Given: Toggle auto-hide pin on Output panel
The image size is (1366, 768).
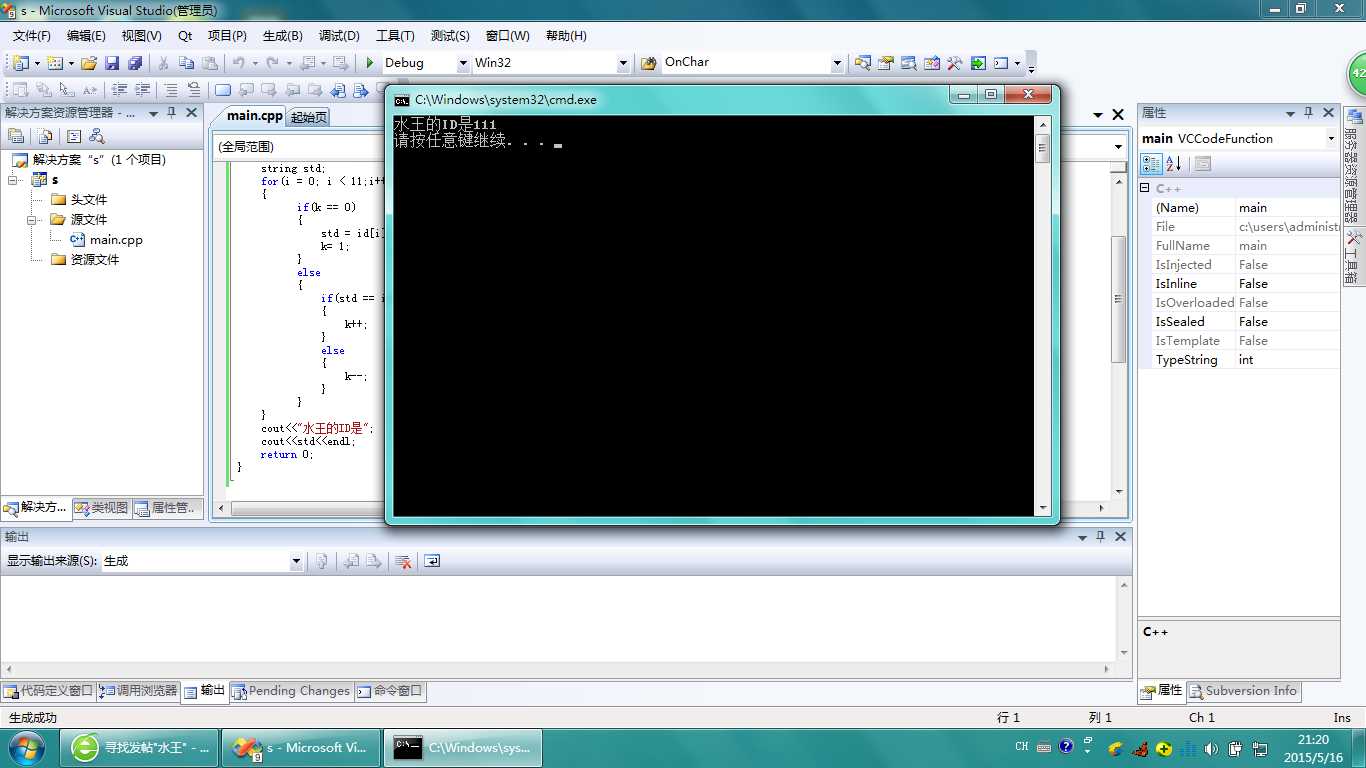Looking at the screenshot, I should [1101, 537].
